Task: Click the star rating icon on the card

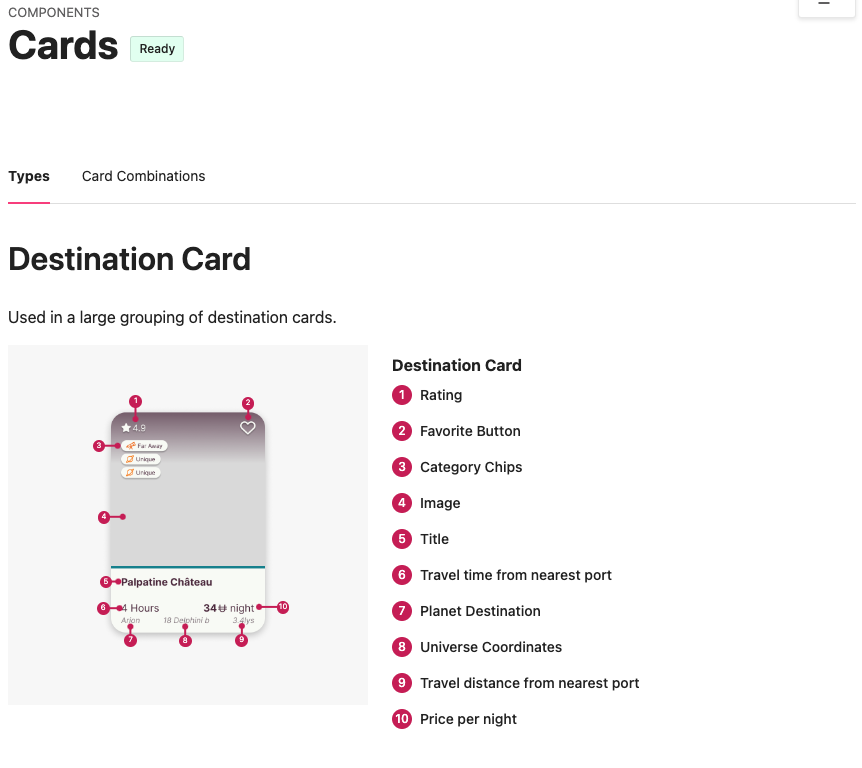Action: click(126, 428)
